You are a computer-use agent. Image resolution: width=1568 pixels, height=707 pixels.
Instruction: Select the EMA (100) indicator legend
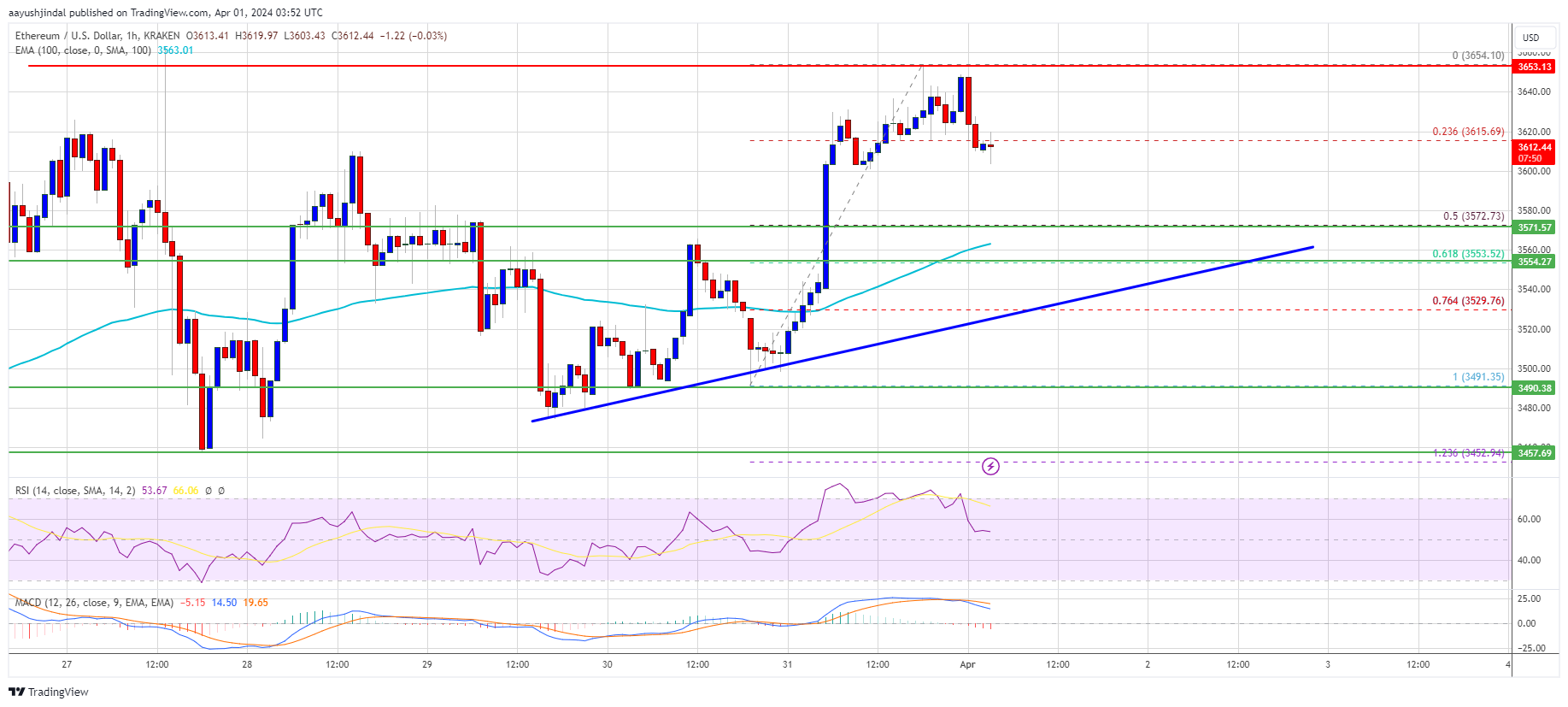click(x=83, y=50)
